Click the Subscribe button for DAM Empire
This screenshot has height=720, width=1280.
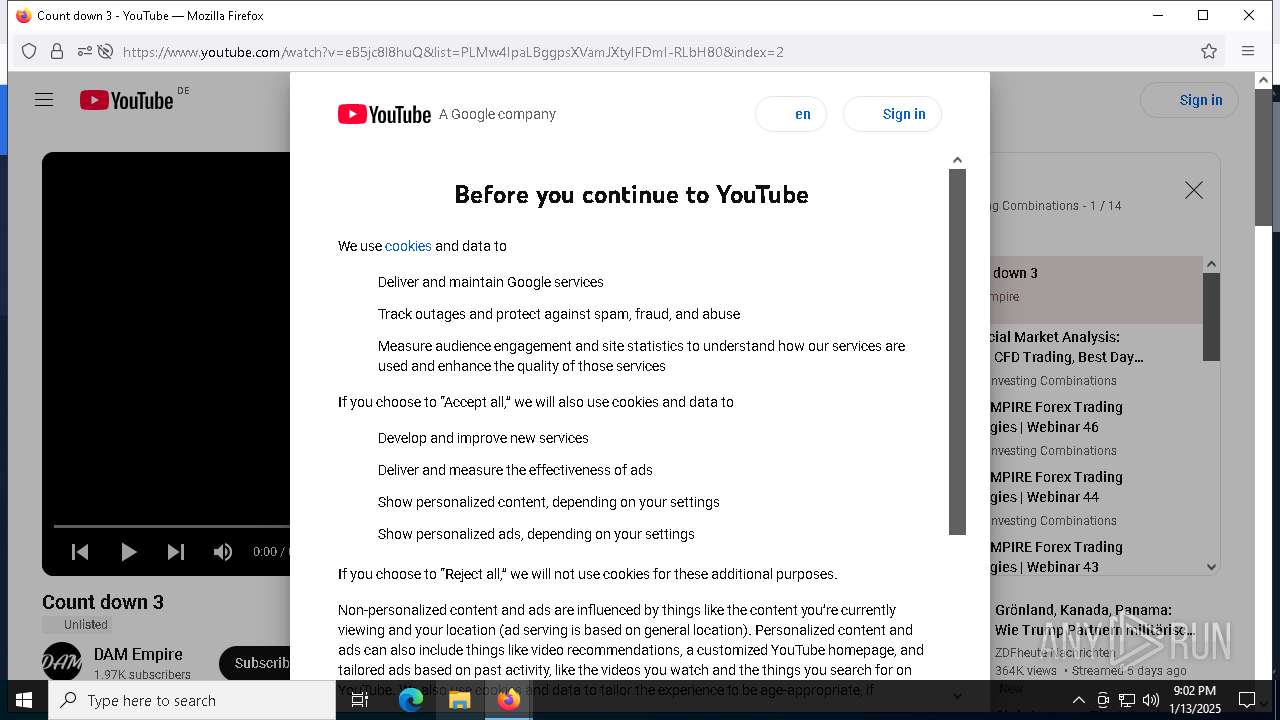(256, 663)
